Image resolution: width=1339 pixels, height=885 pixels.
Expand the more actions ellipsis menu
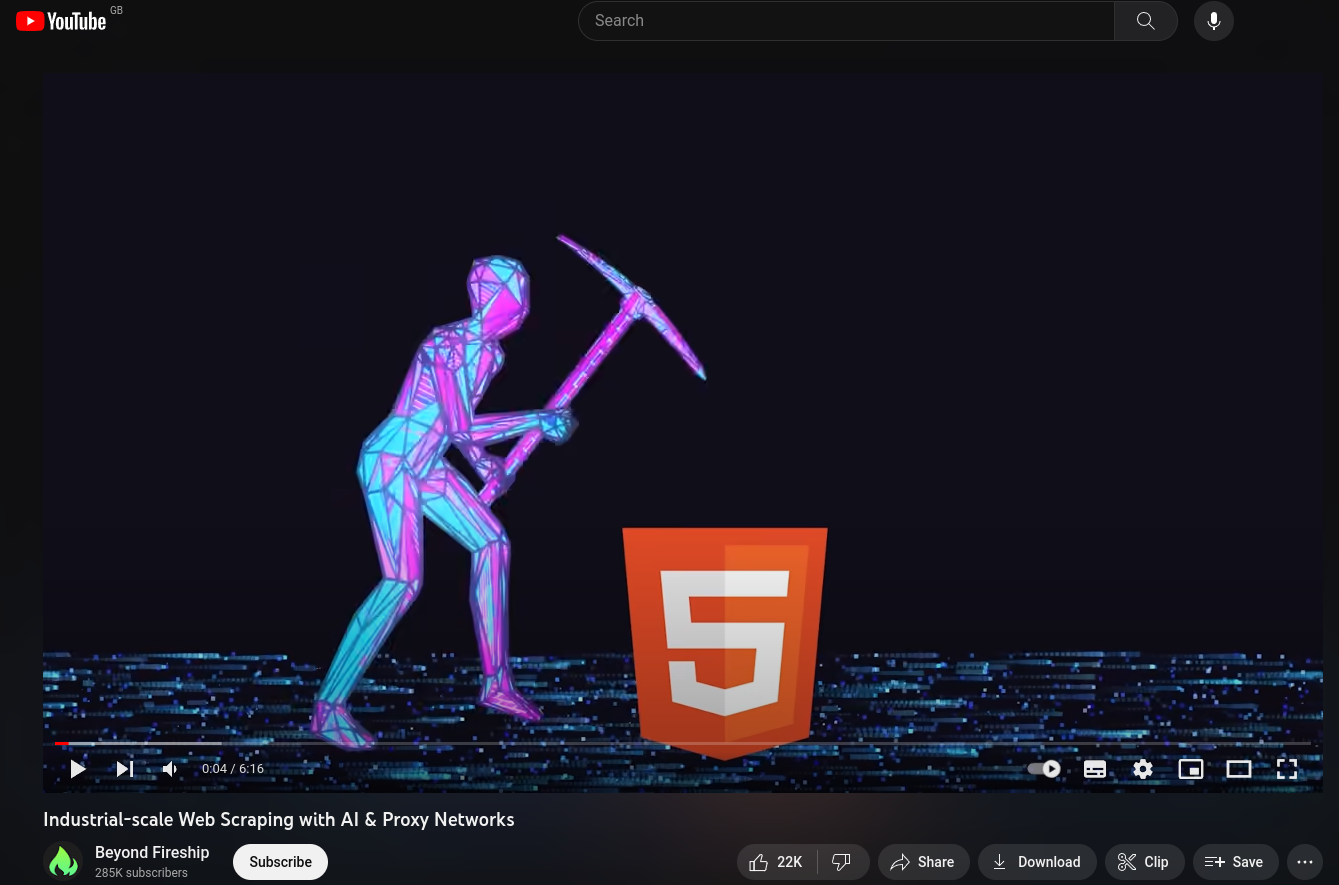click(1305, 862)
